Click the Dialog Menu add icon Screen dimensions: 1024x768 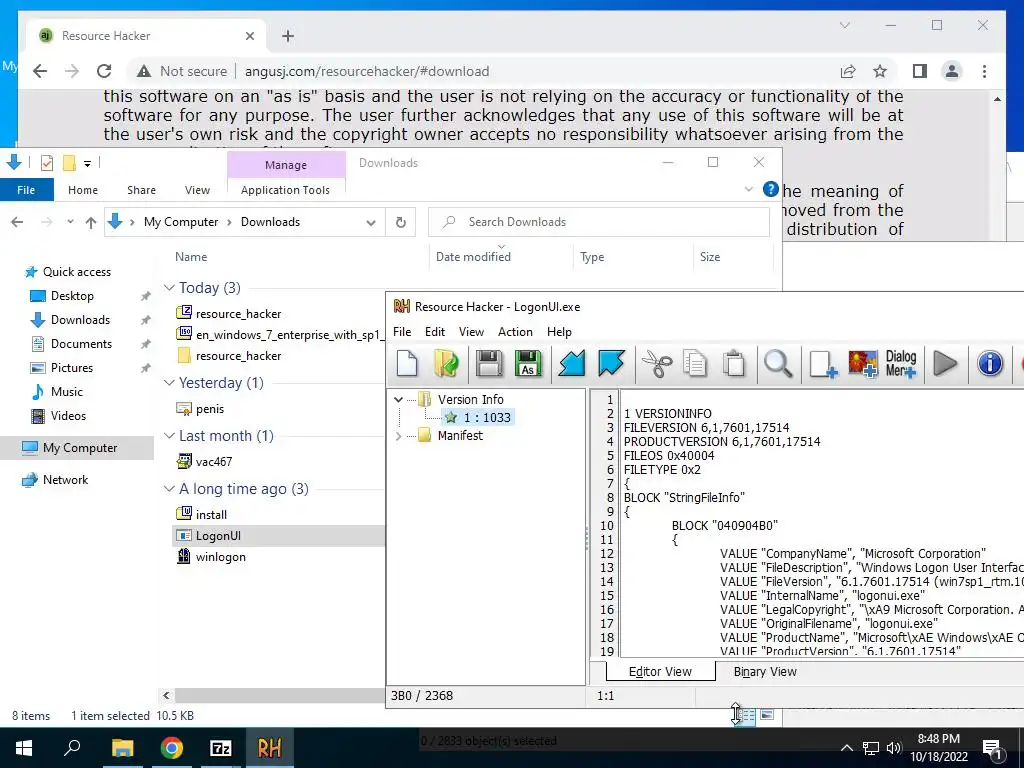pos(901,363)
